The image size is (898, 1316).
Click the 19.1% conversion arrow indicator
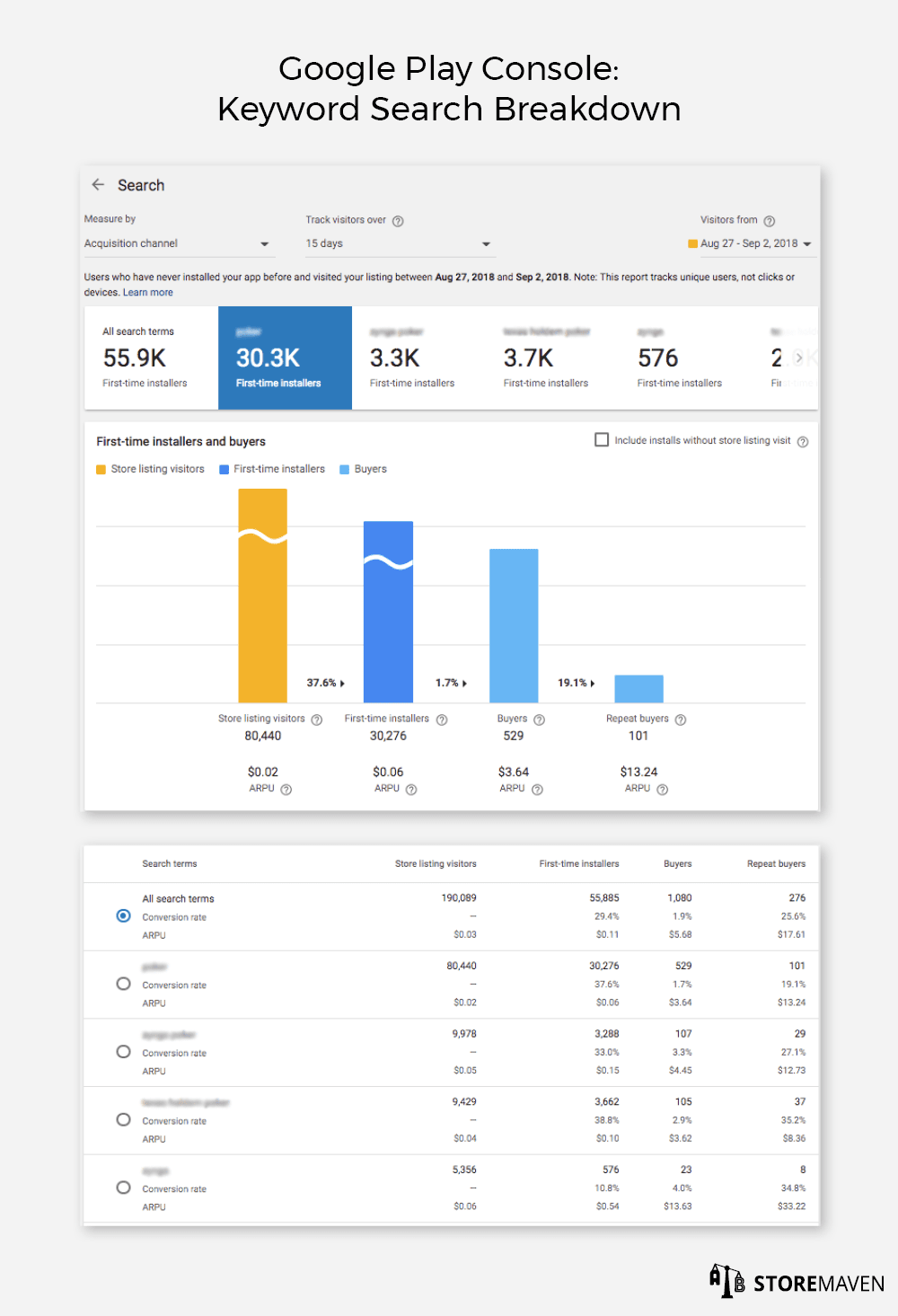pos(577,683)
